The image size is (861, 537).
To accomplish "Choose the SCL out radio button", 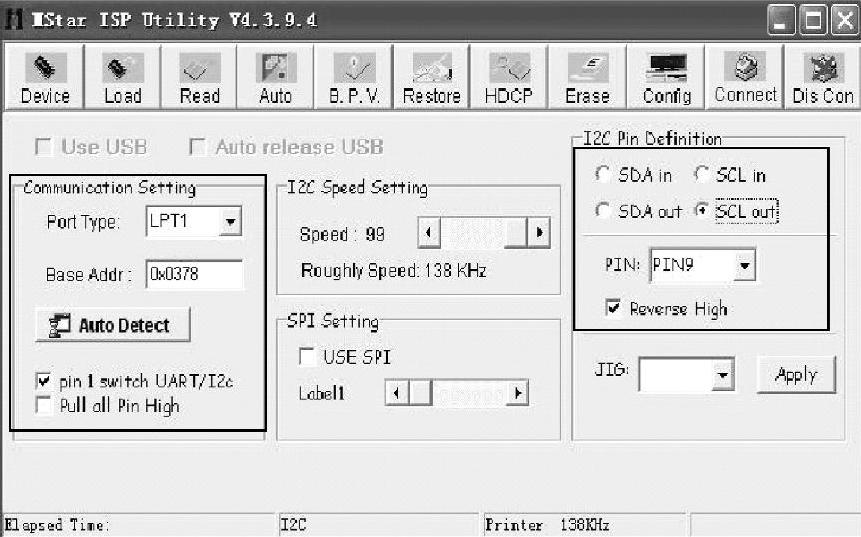I will click(701, 210).
